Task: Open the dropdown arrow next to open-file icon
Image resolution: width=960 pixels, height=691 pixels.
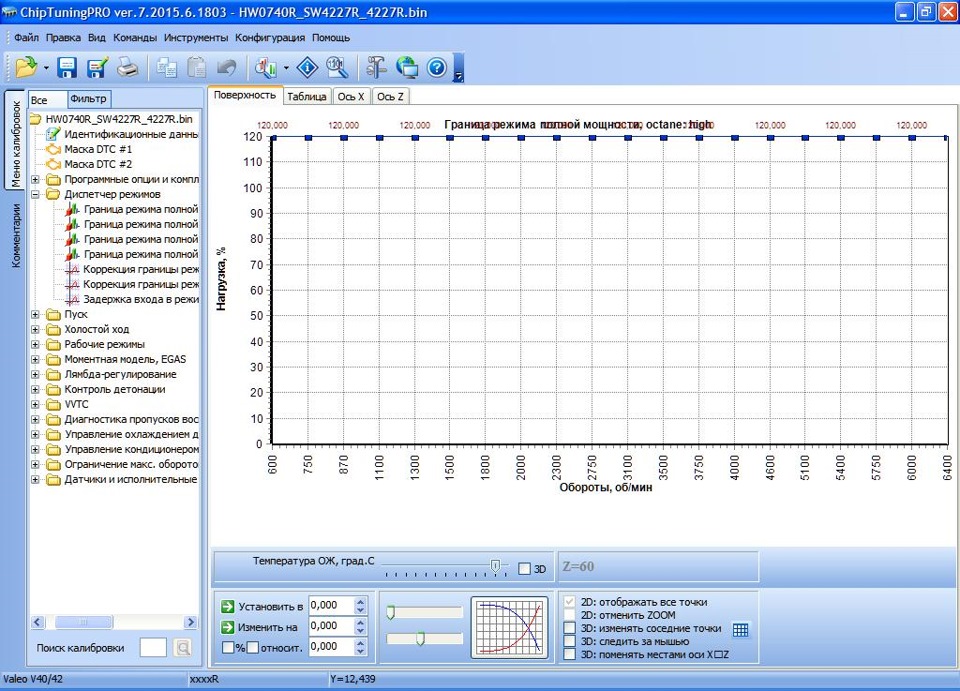Action: [46, 68]
